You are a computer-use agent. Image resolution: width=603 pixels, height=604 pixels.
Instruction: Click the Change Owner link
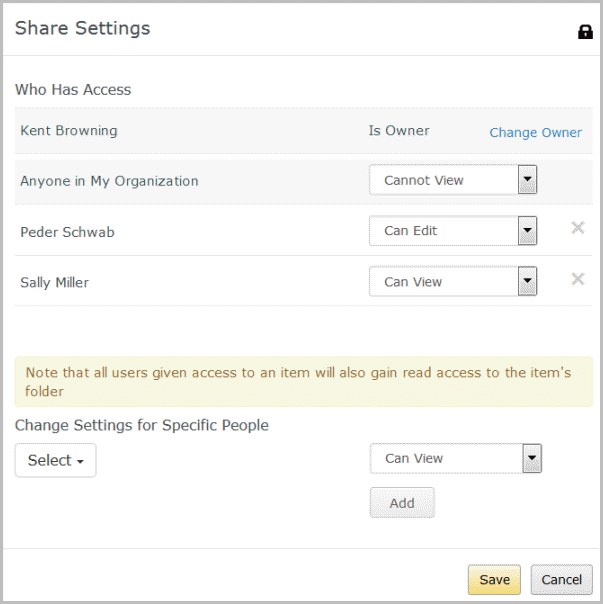pos(535,133)
